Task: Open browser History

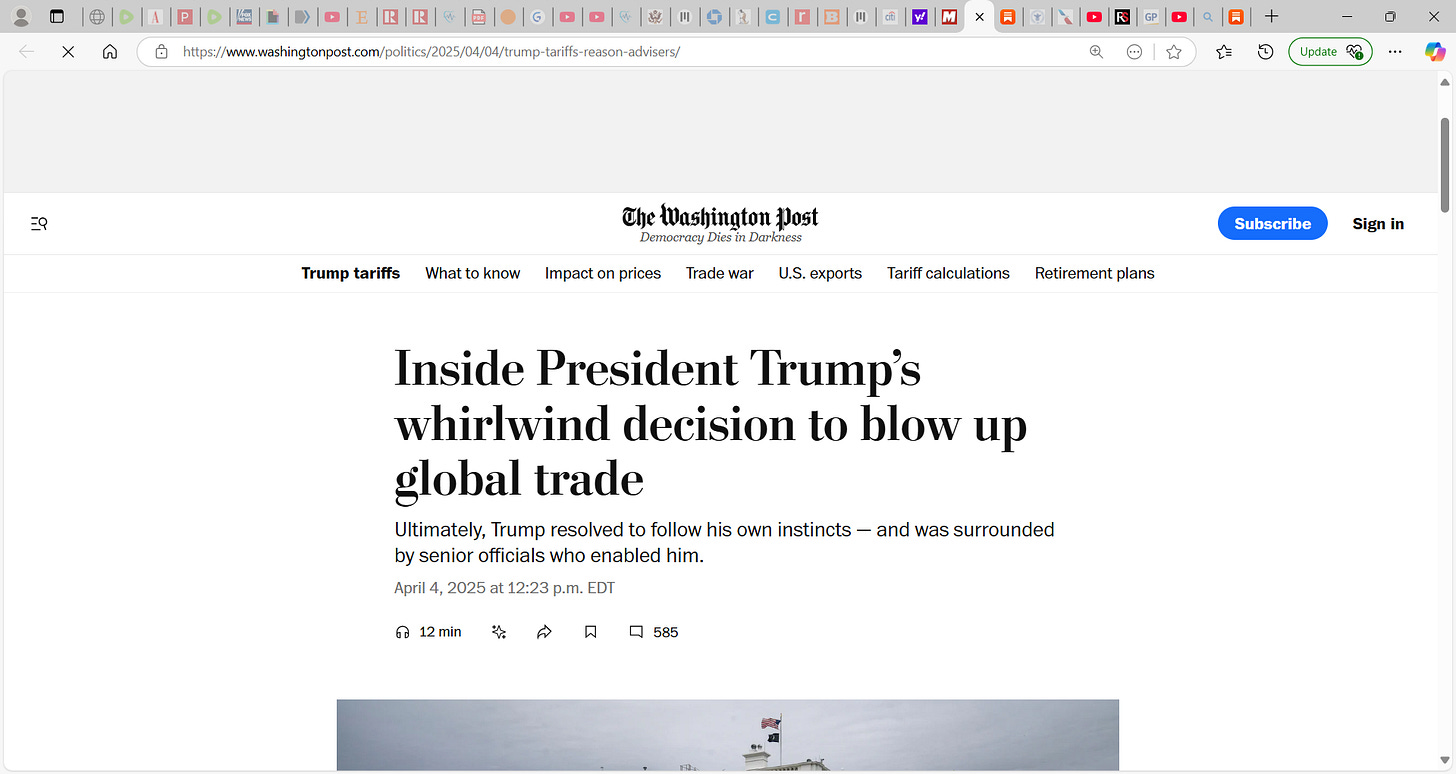Action: pos(1265,52)
